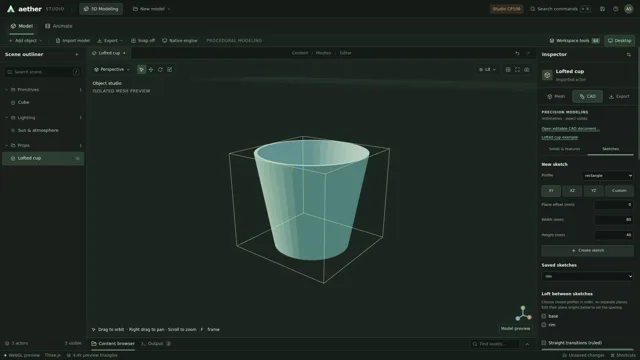Open Workspace tools

point(574,40)
